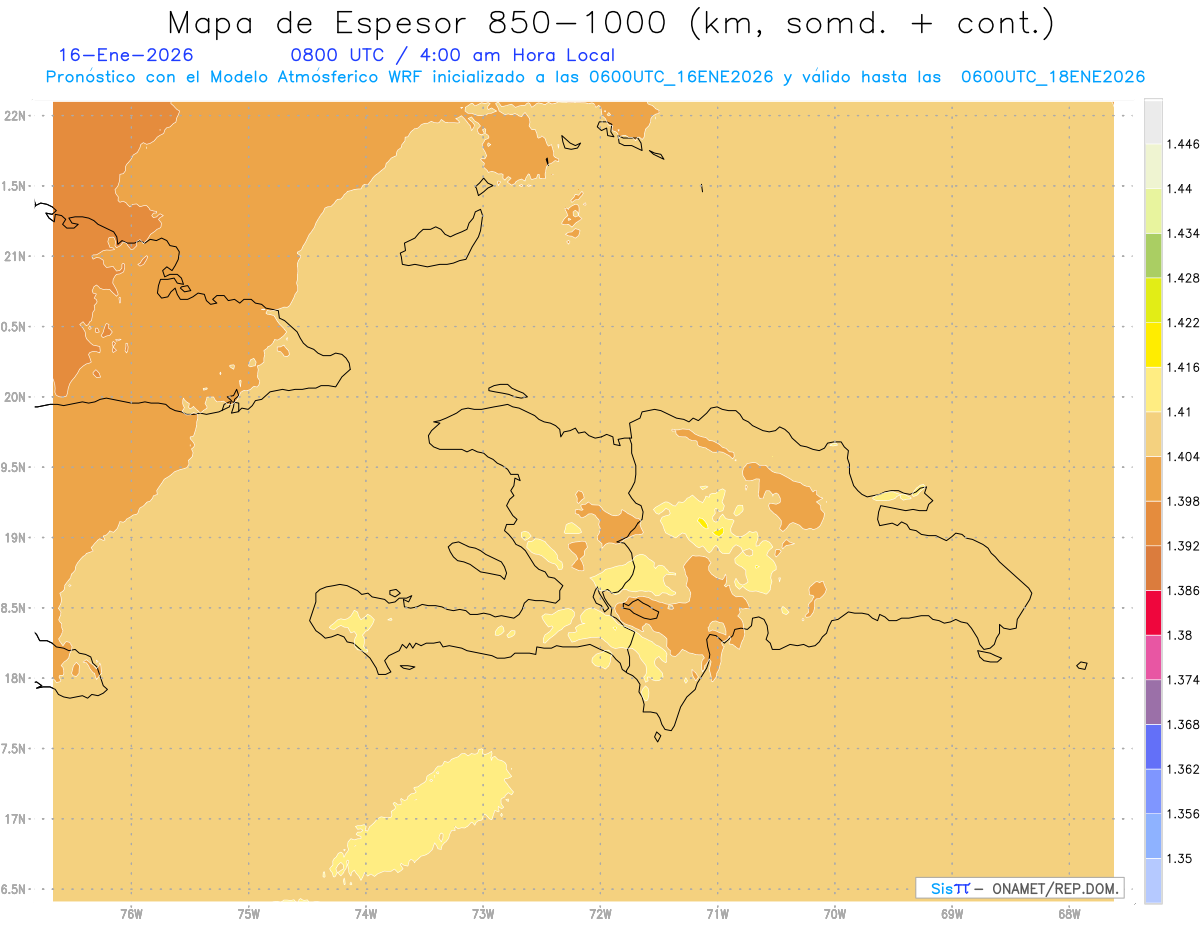Select the date label '16-Ene-2026'

coord(126,55)
